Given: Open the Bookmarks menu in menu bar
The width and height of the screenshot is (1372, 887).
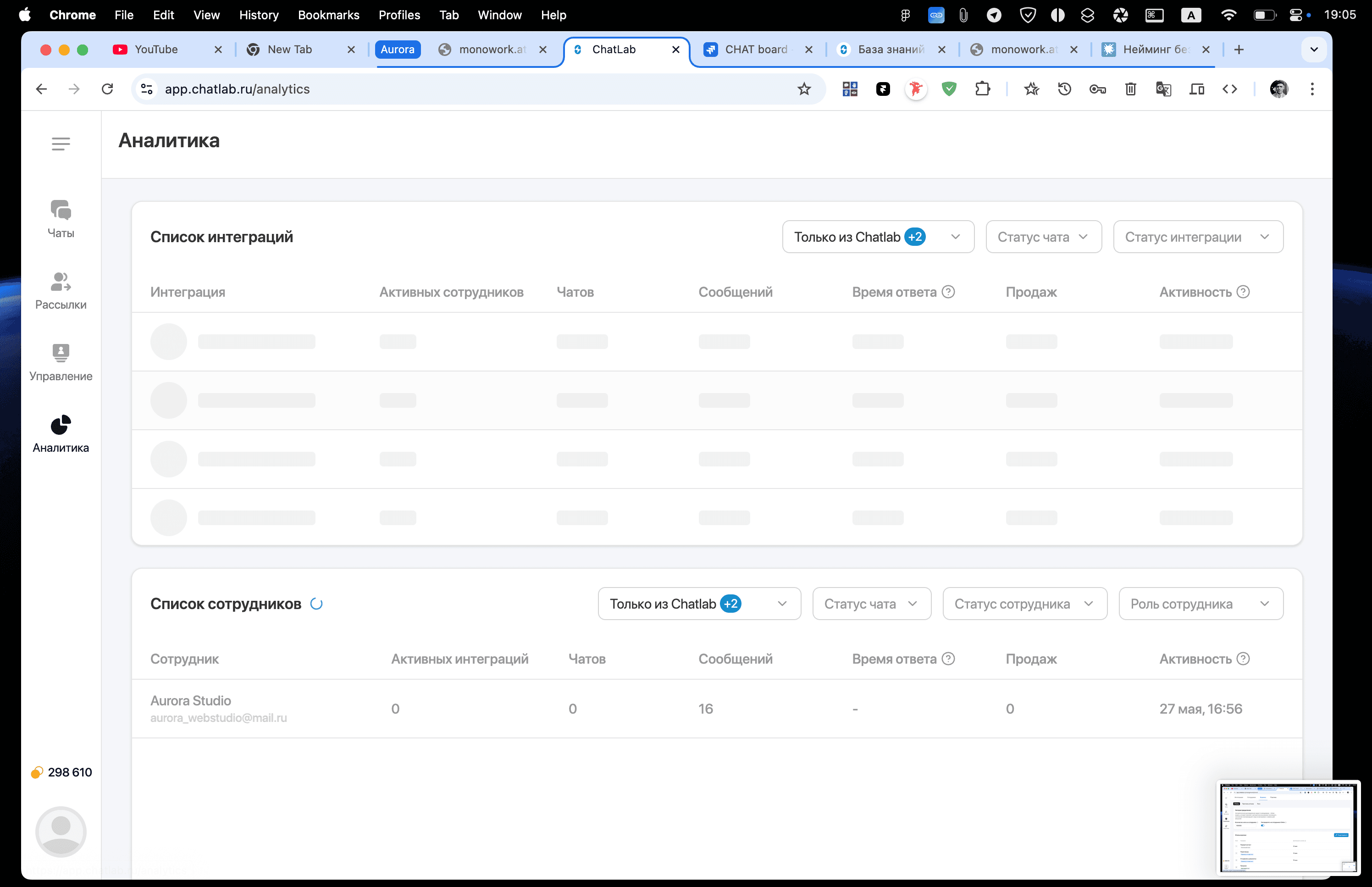Looking at the screenshot, I should 328,15.
